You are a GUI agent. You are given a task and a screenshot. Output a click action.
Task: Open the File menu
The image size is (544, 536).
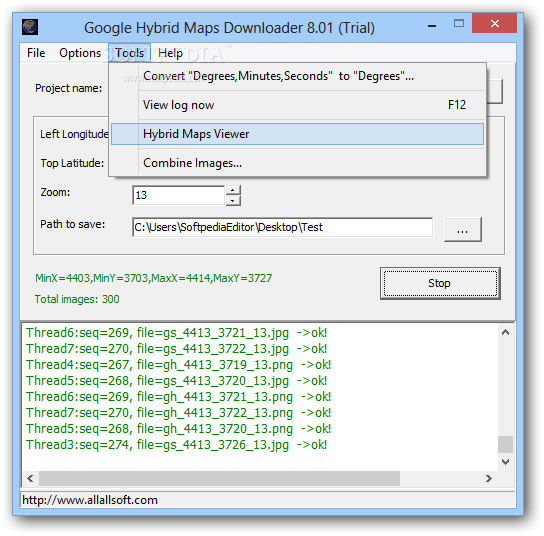36,53
